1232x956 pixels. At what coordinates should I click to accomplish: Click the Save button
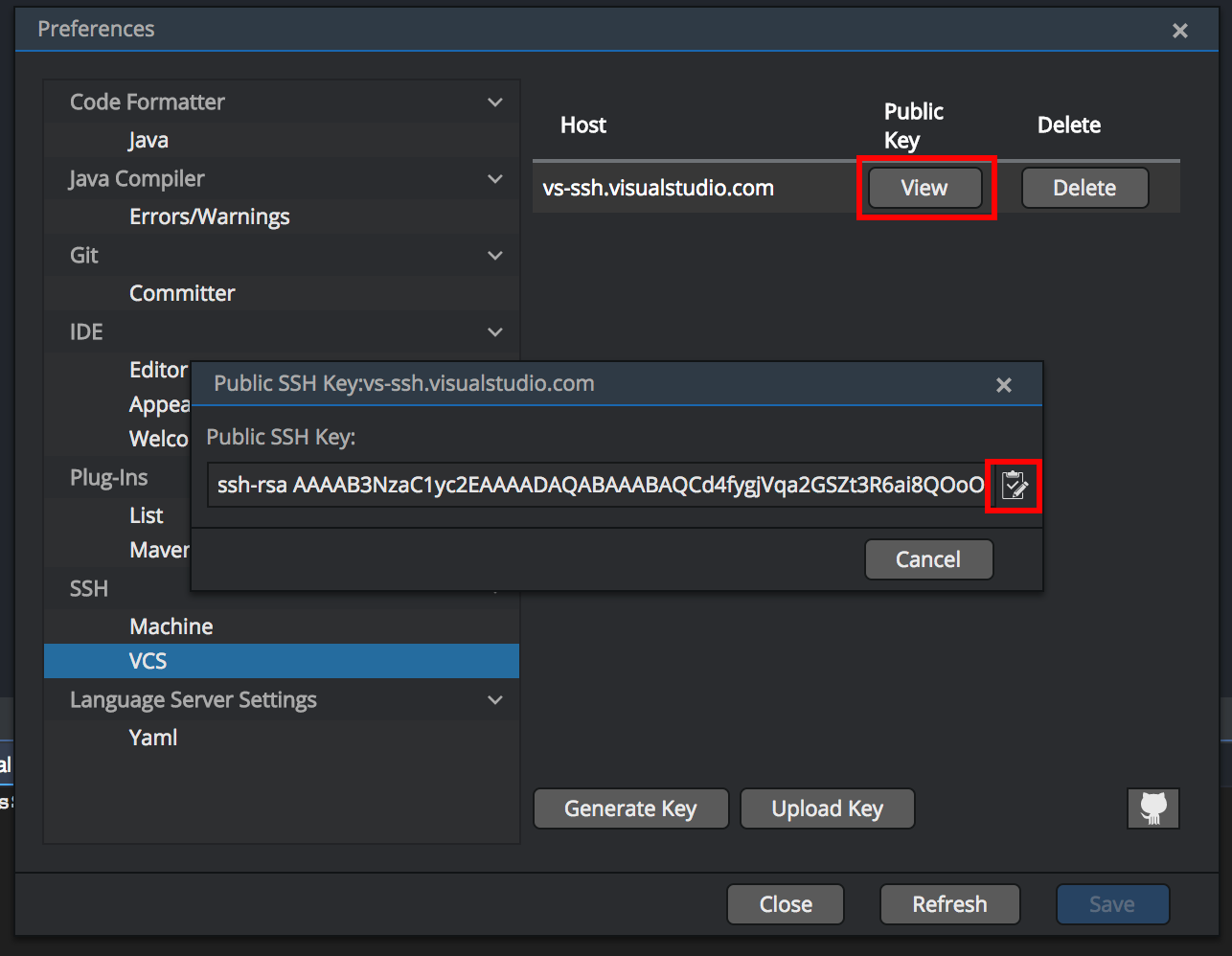[1112, 904]
